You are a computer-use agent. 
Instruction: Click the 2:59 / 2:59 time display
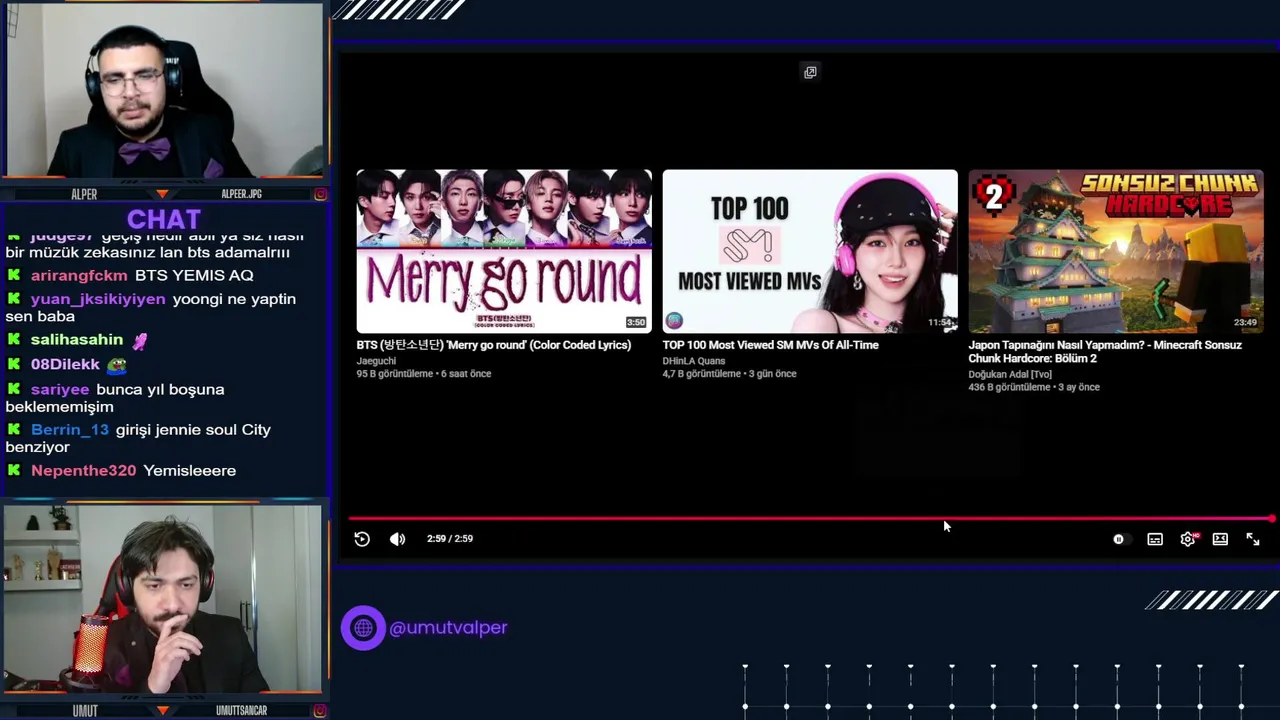point(450,538)
